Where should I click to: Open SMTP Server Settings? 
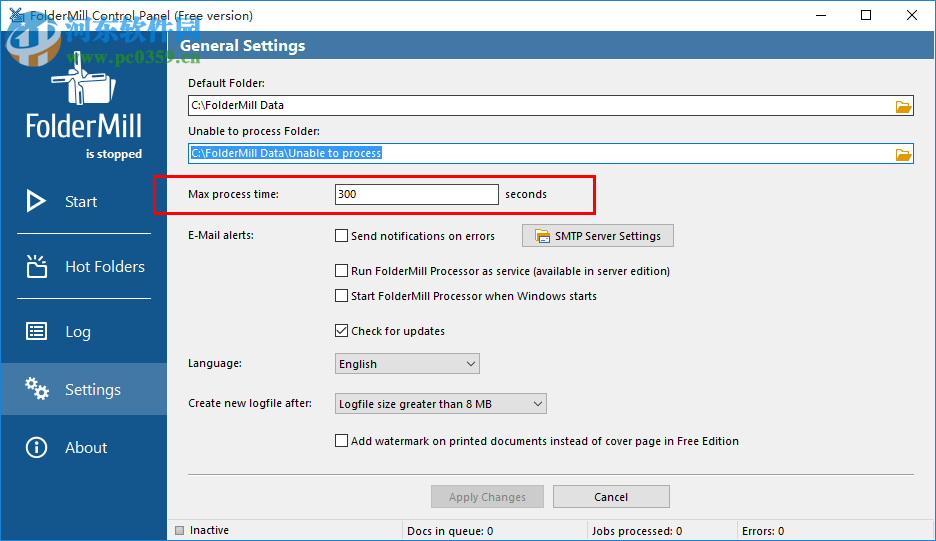coord(598,236)
